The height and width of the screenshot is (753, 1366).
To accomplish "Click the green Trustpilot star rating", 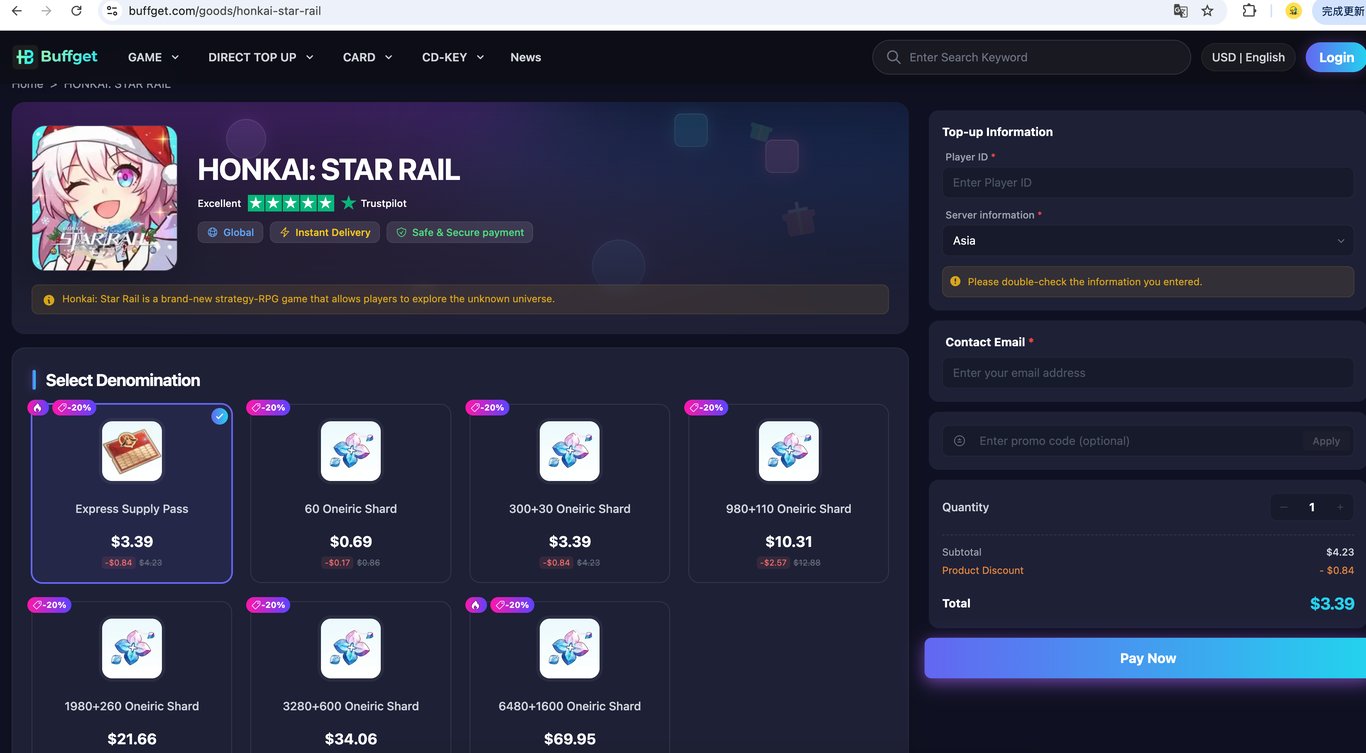I will (291, 203).
